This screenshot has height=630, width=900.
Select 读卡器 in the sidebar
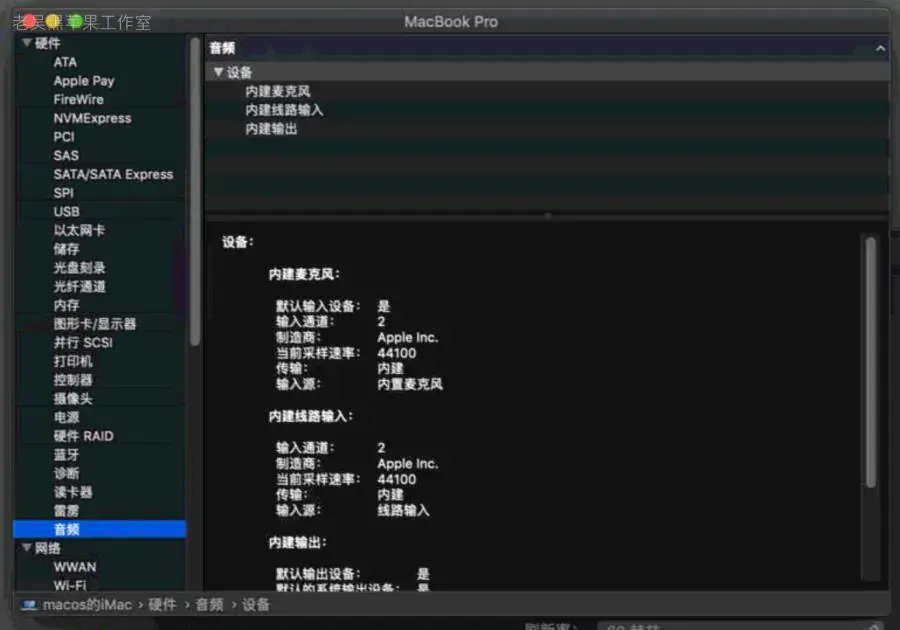point(73,492)
